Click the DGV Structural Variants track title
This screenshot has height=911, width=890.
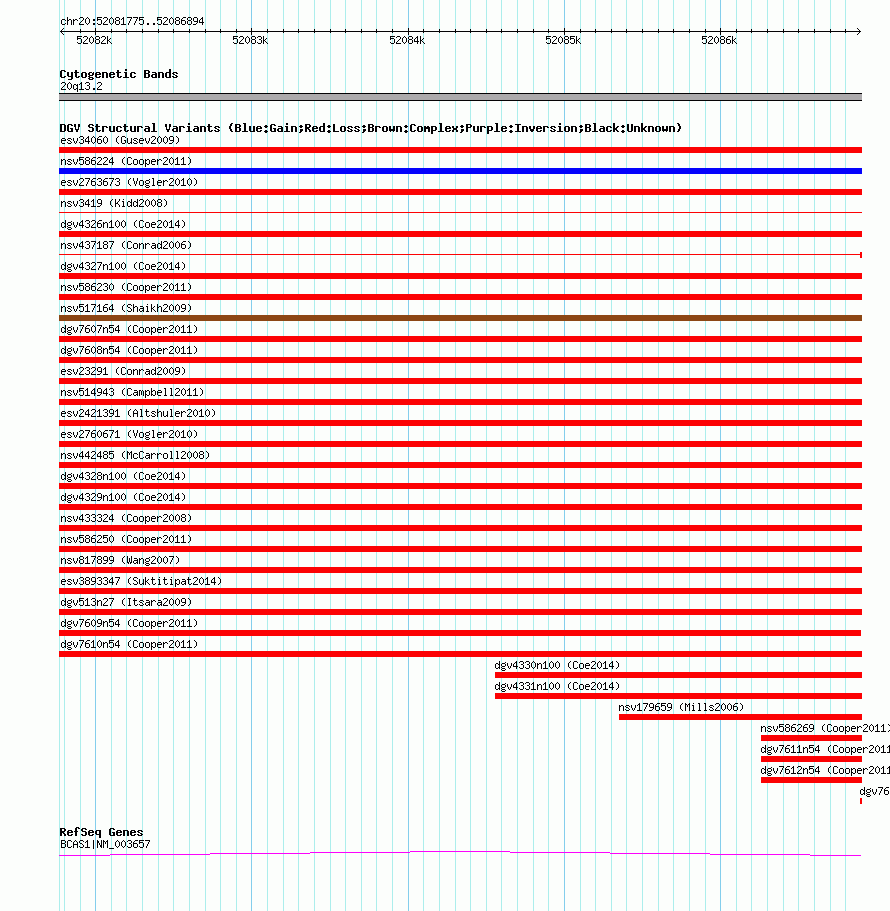(x=371, y=128)
